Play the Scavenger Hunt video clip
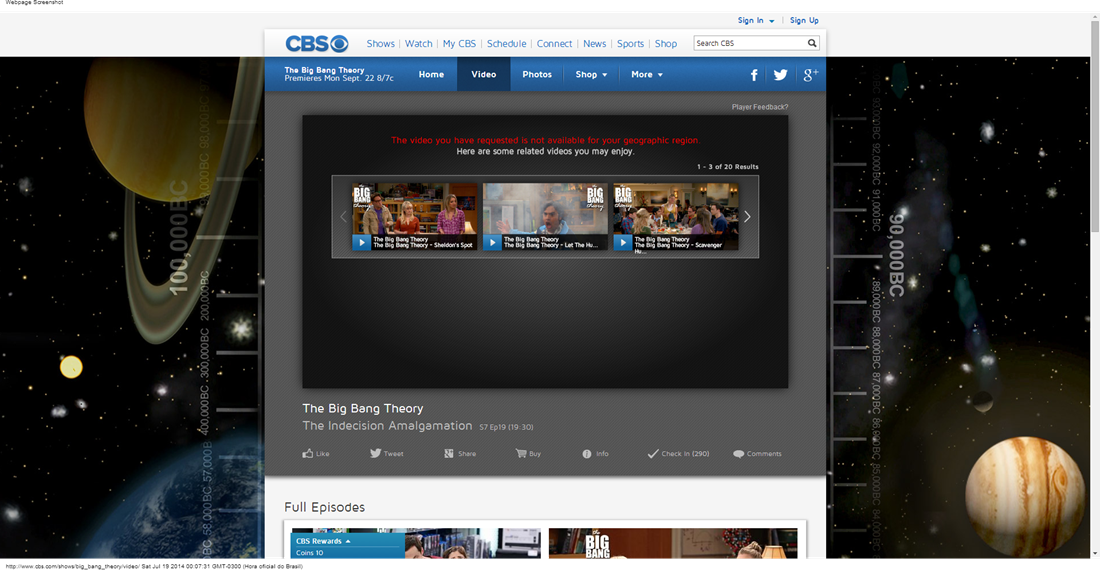Screen dimensions: 1100x570 [622, 243]
